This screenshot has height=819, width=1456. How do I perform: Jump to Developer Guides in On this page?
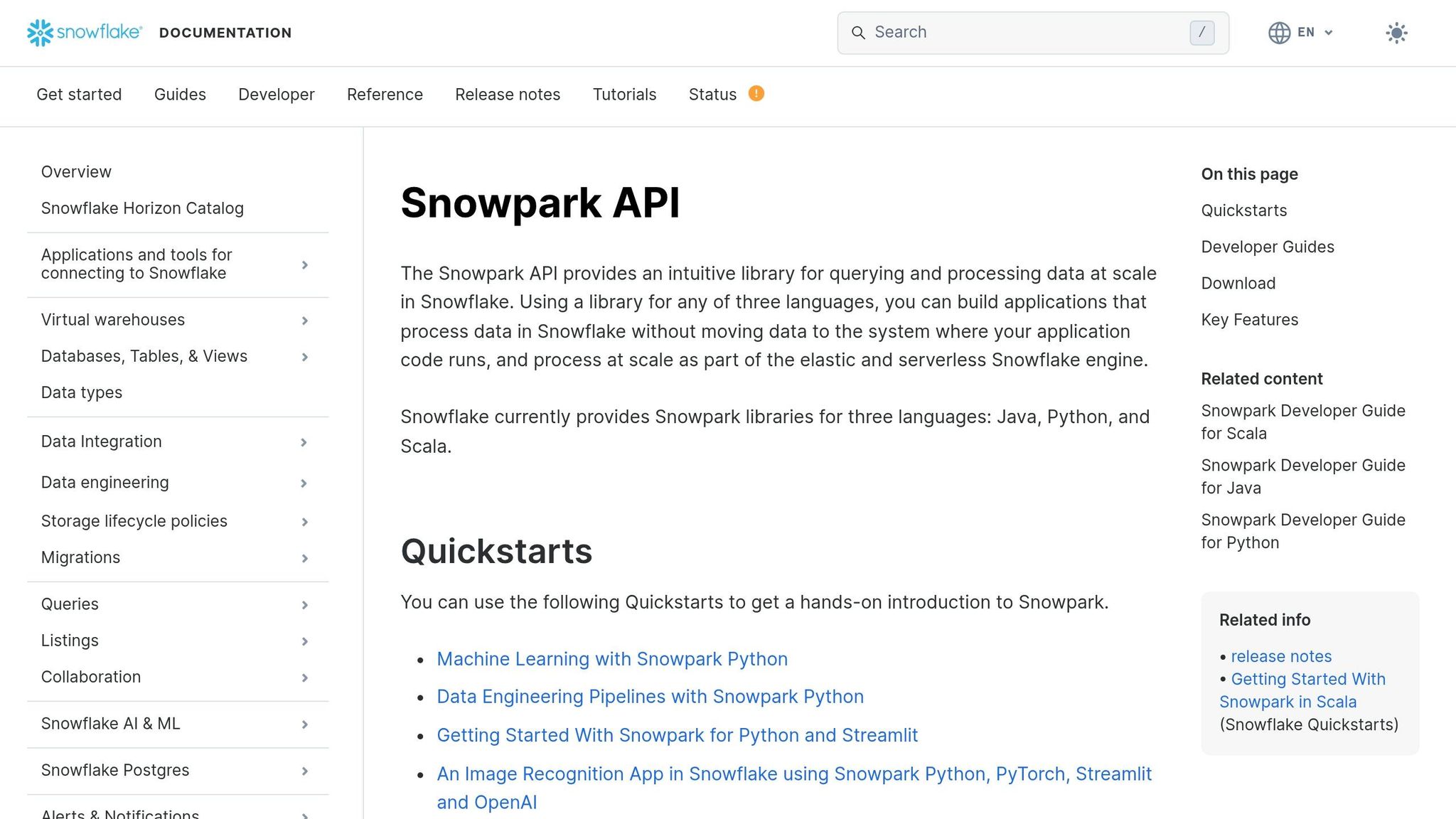point(1268,247)
